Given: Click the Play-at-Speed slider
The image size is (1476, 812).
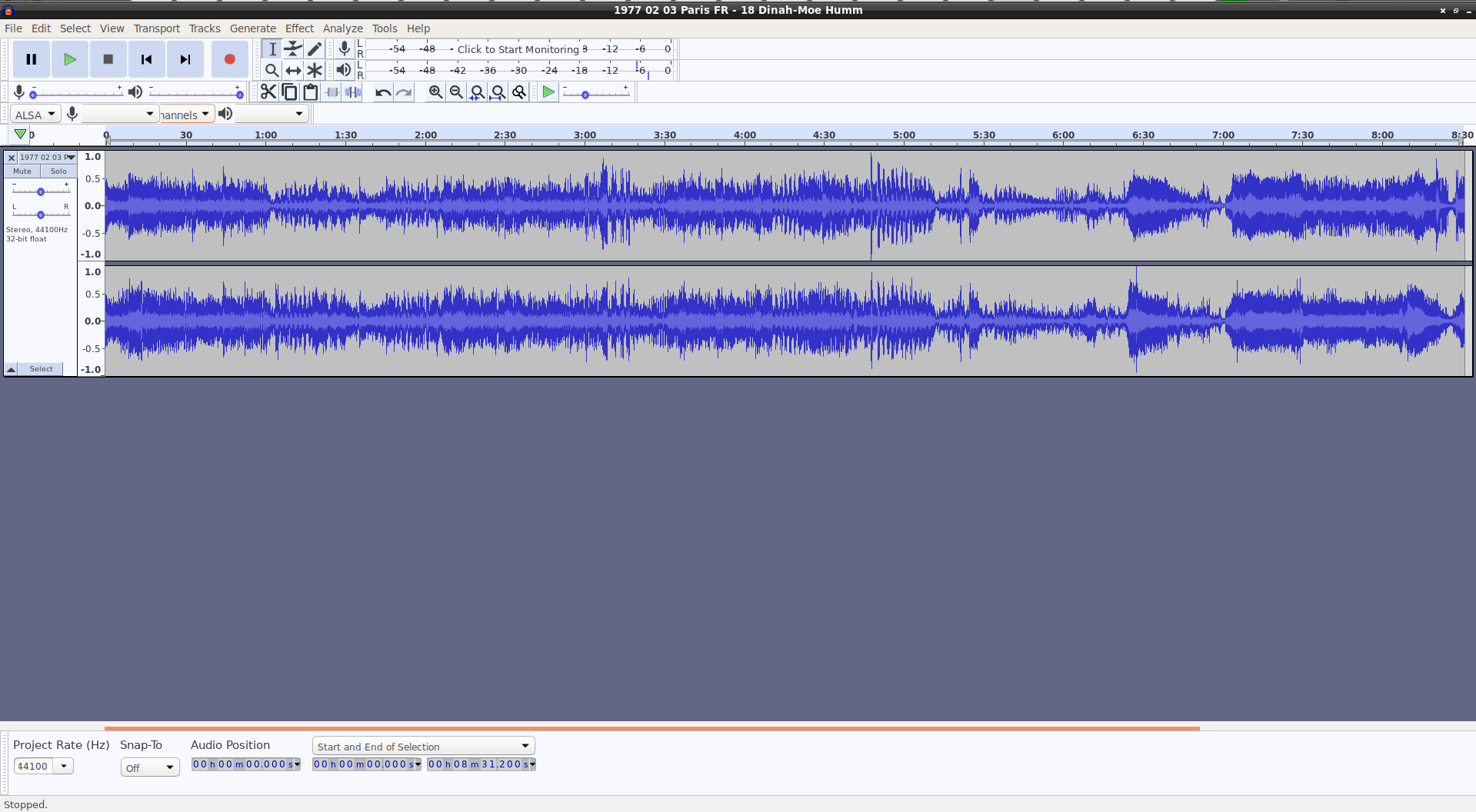Looking at the screenshot, I should click(596, 93).
